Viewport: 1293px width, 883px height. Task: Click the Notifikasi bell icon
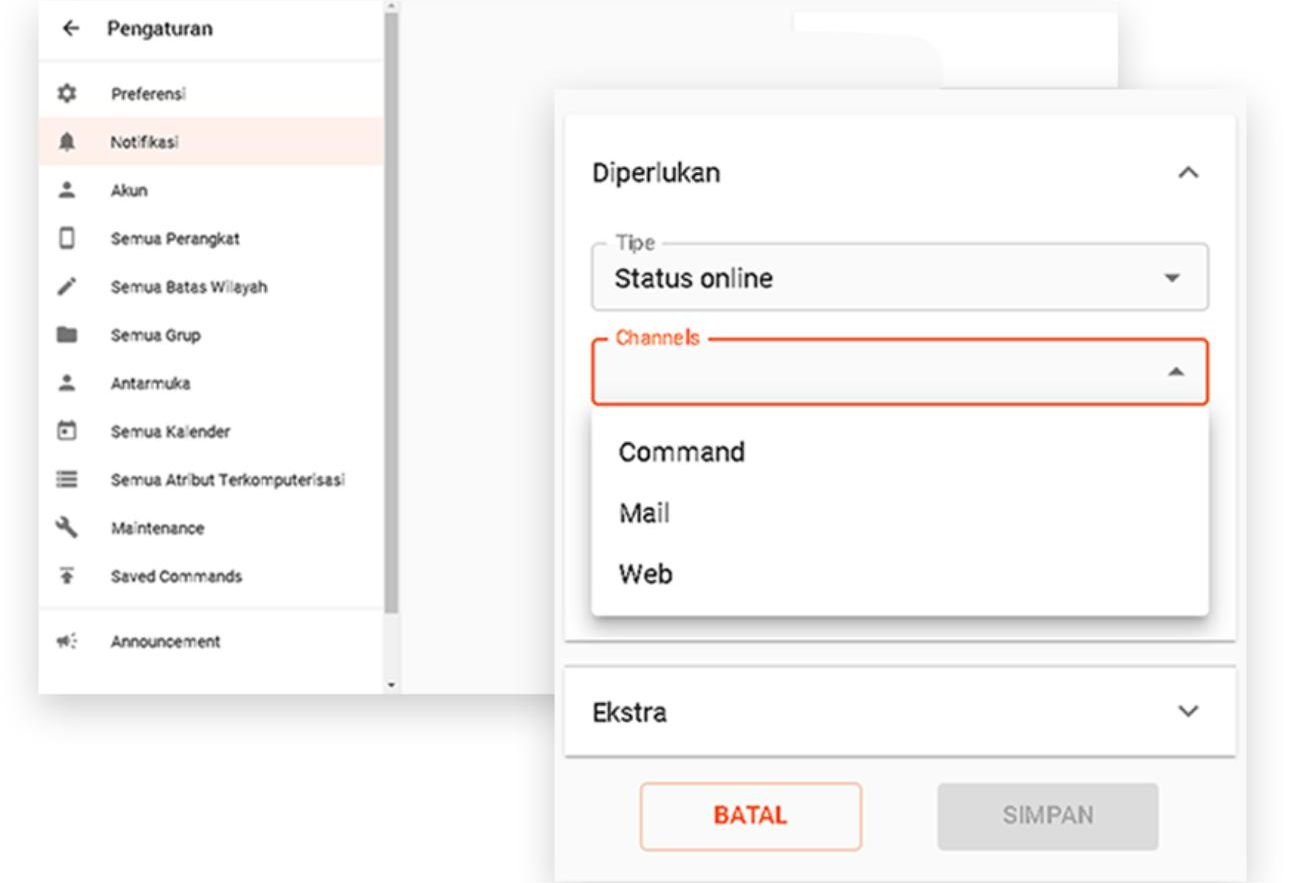67,142
